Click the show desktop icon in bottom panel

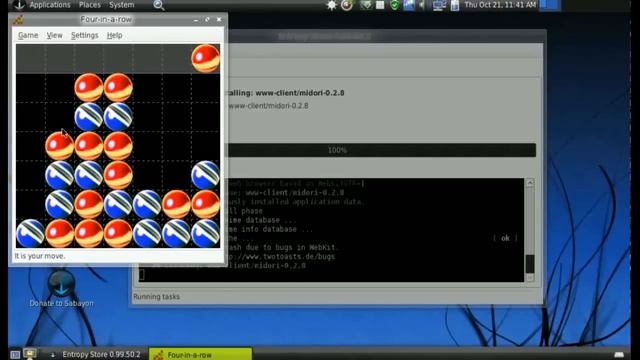[15, 354]
